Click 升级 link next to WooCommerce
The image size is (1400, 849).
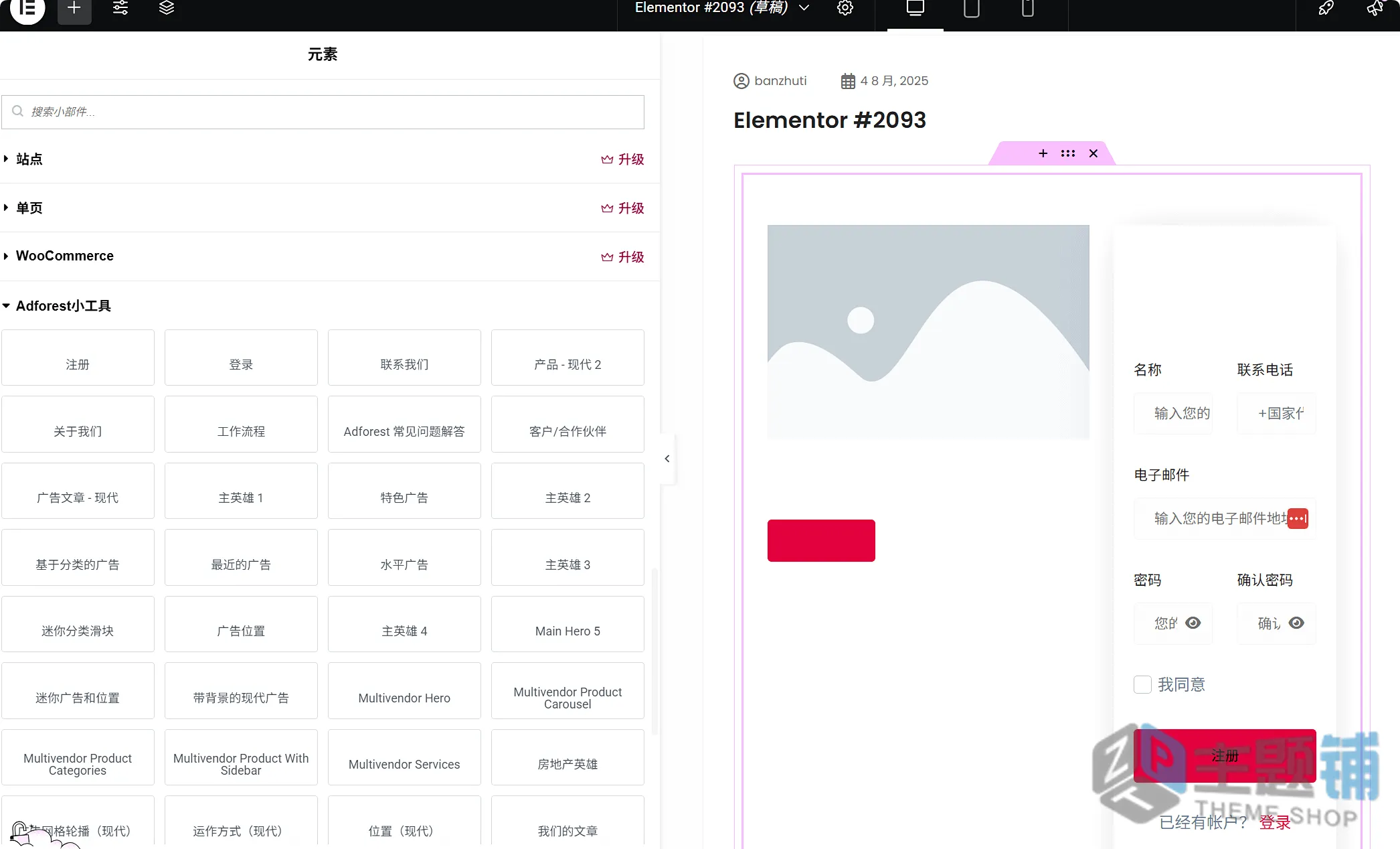click(x=622, y=257)
